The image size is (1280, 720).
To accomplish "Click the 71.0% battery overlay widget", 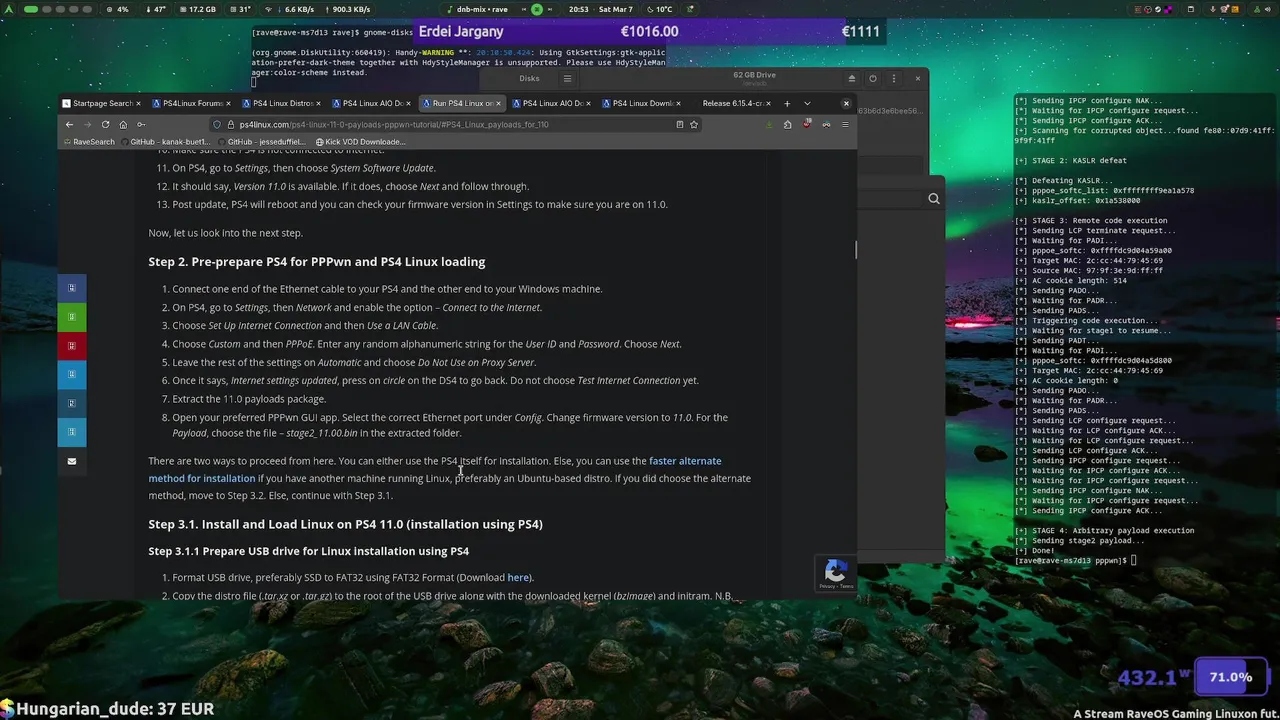I will pyautogui.click(x=1230, y=677).
